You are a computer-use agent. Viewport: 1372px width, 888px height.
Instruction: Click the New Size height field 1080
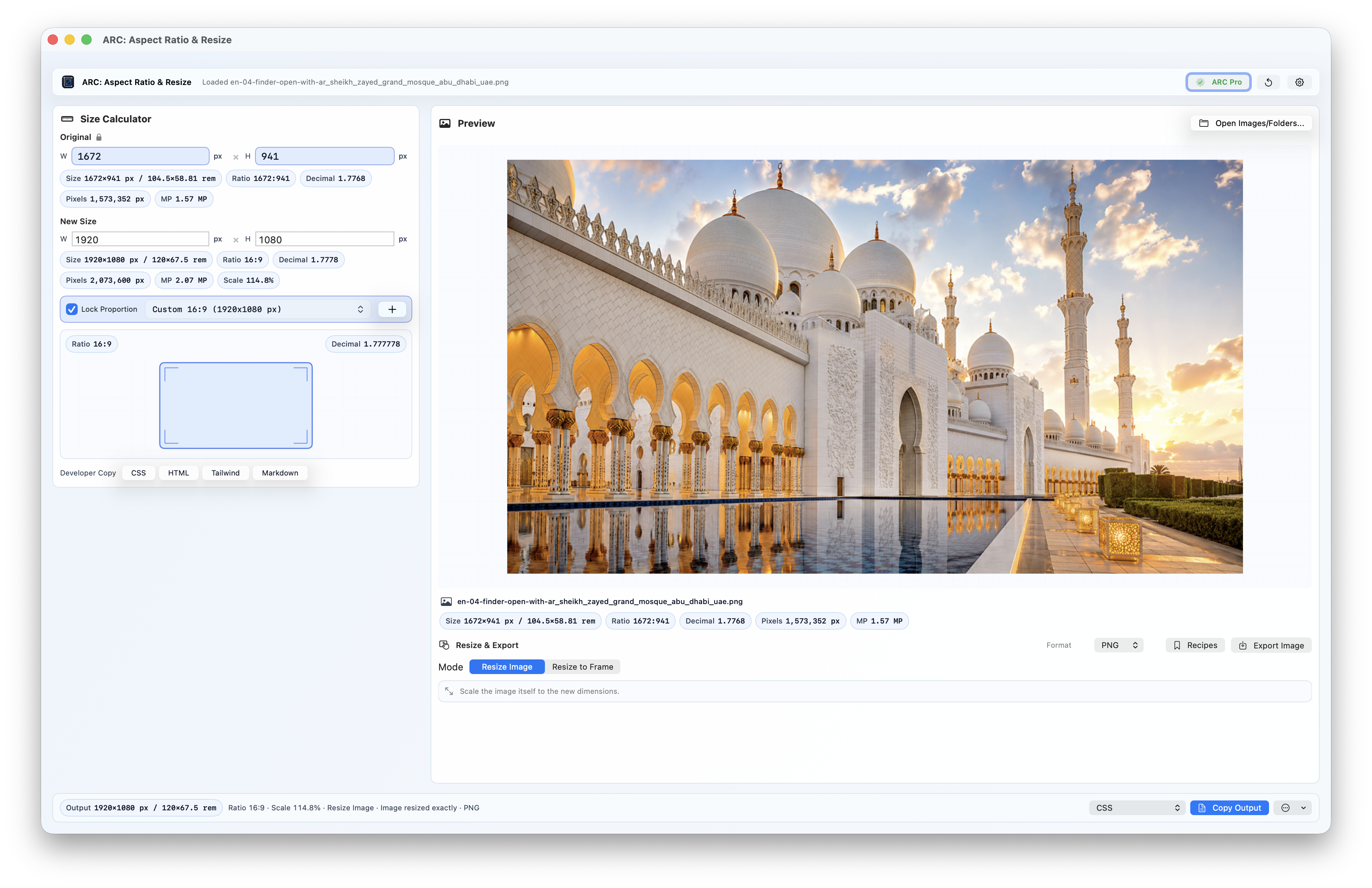[325, 239]
